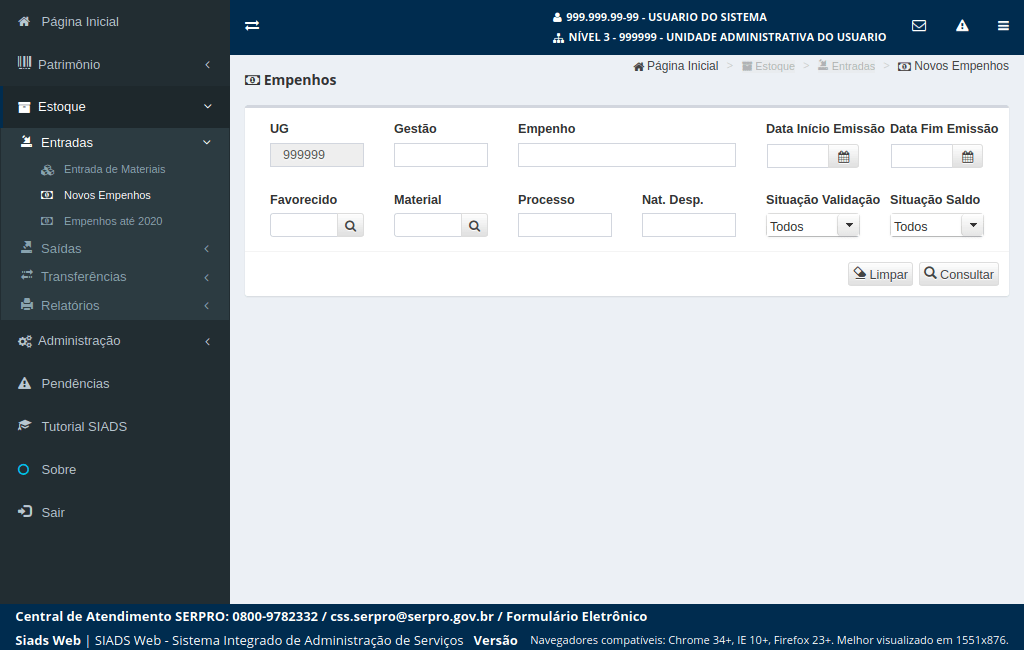
Task: Open calendar for Data Início Emissão
Action: [x=844, y=156]
